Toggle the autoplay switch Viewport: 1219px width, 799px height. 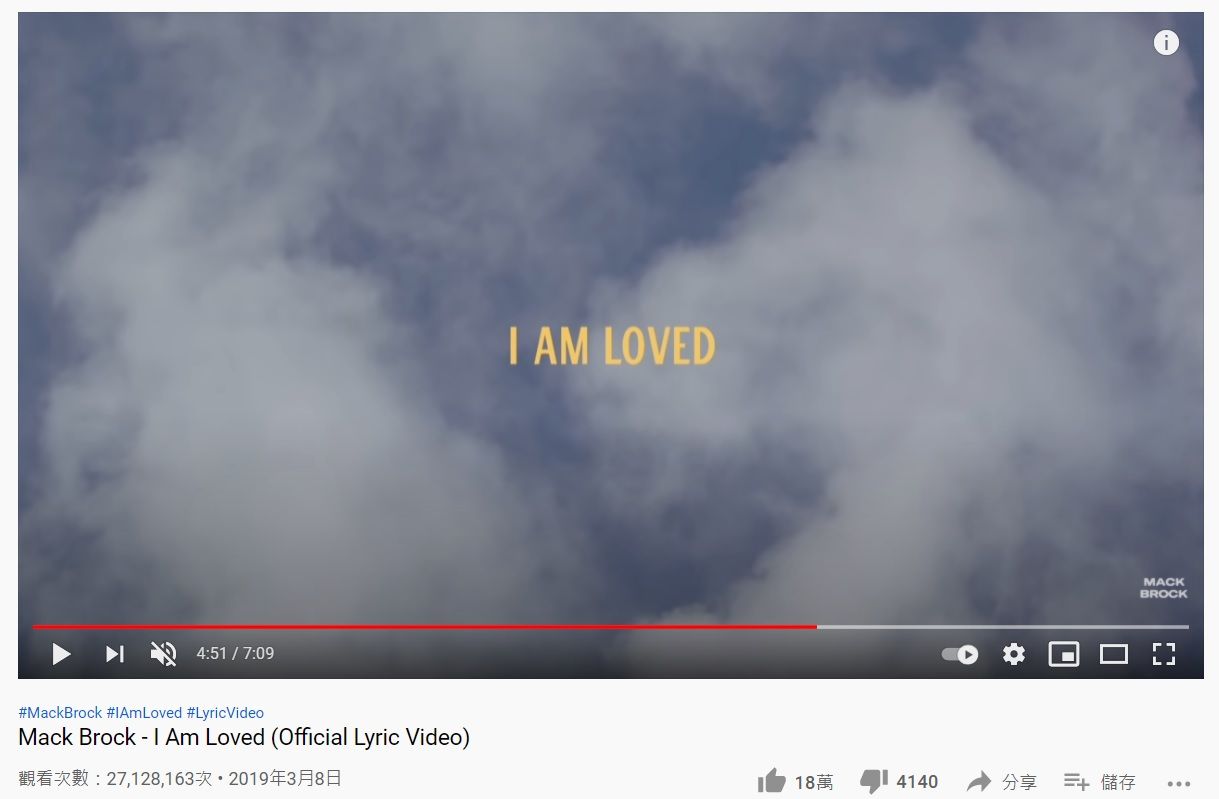point(960,654)
